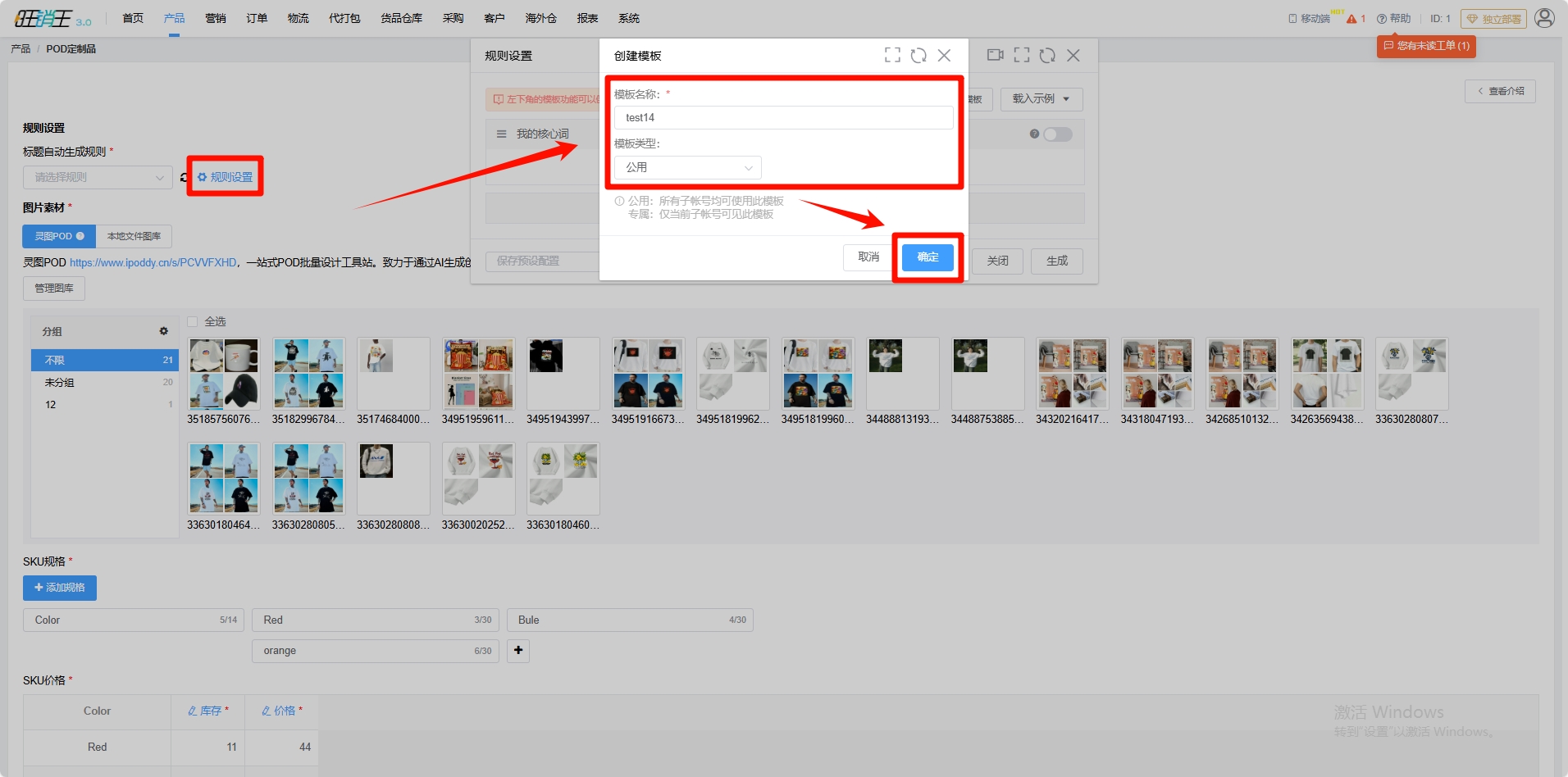Click the 确定 button
This screenshot has width=1568, height=777.
click(928, 257)
